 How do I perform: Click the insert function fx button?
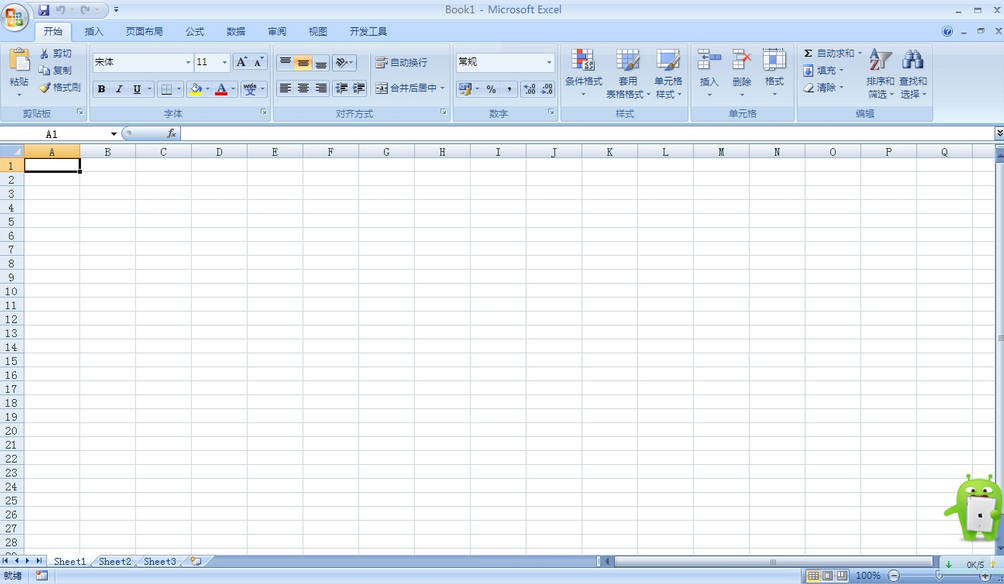[172, 133]
